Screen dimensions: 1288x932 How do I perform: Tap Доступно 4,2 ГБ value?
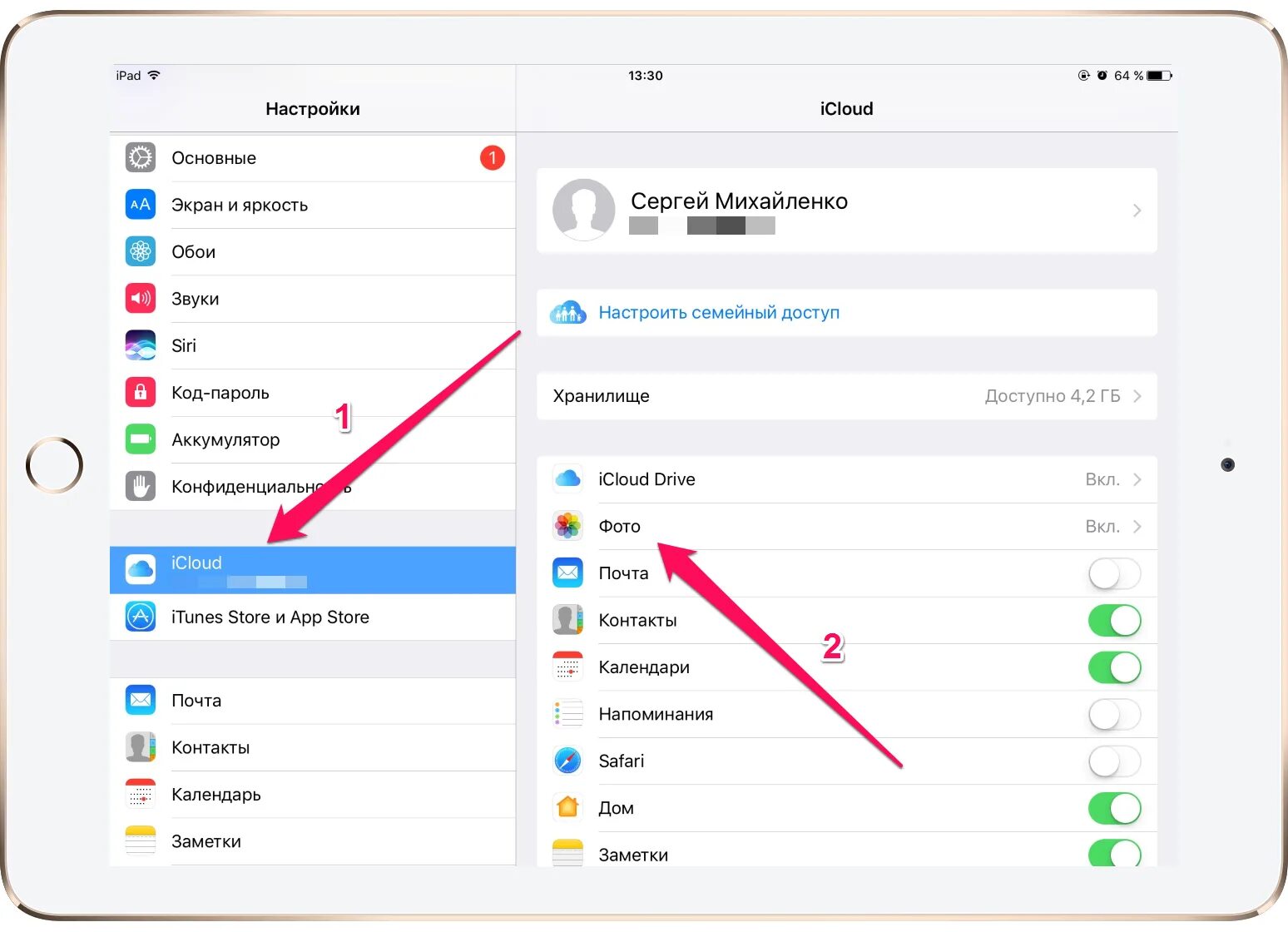(1053, 396)
